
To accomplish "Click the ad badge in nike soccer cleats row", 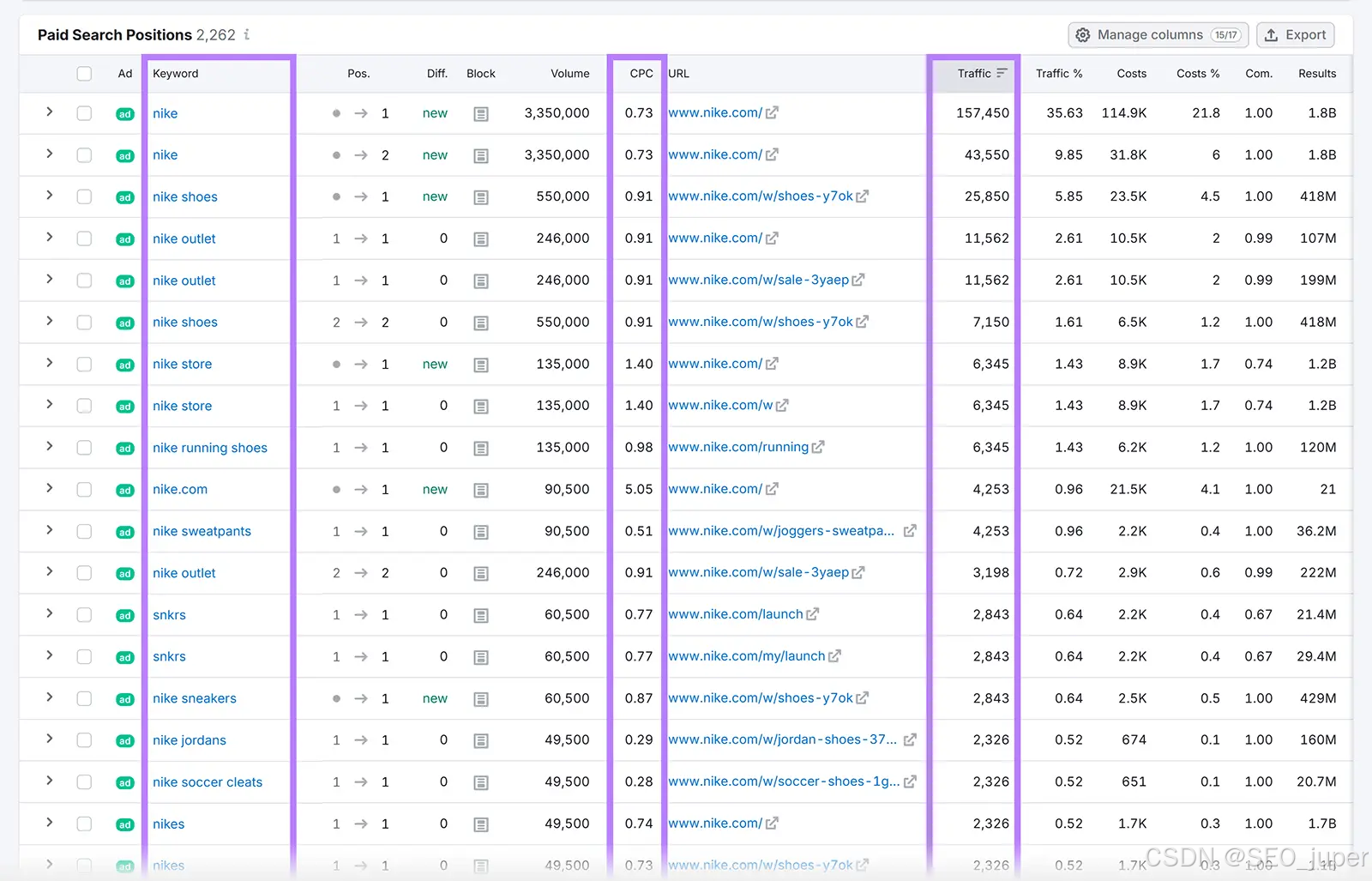I will 125,783.
